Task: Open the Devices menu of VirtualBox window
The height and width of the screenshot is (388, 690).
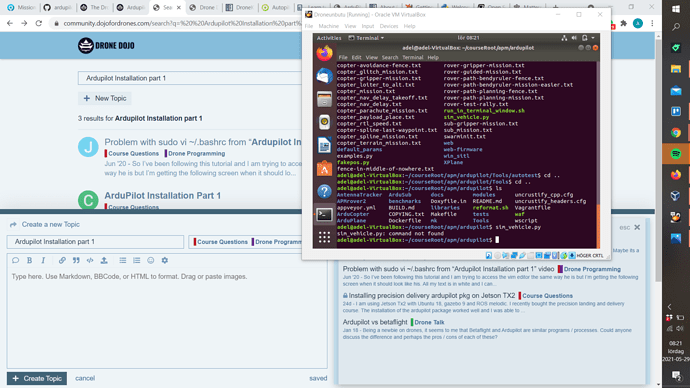Action: coord(389,26)
